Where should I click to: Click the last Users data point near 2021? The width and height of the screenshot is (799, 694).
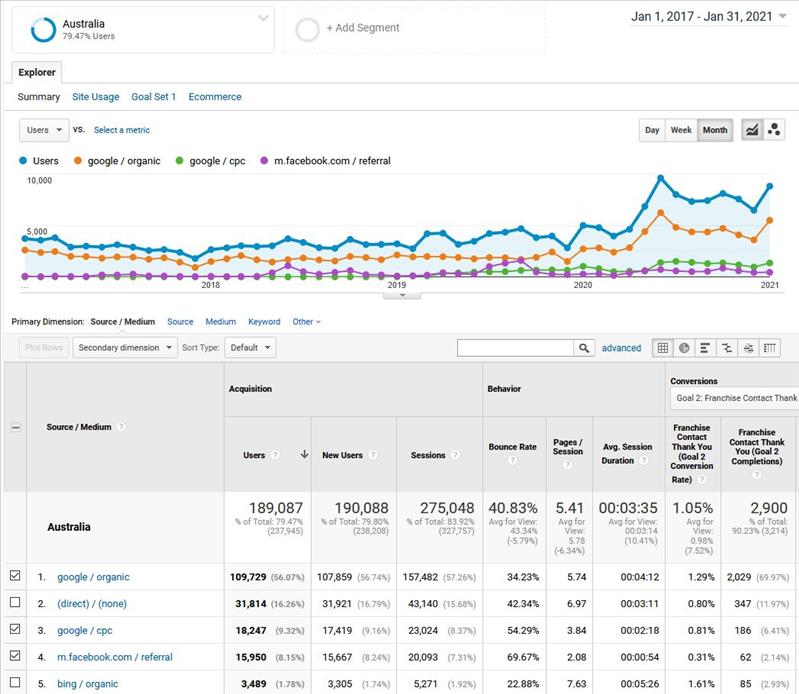pyautogui.click(x=769, y=186)
